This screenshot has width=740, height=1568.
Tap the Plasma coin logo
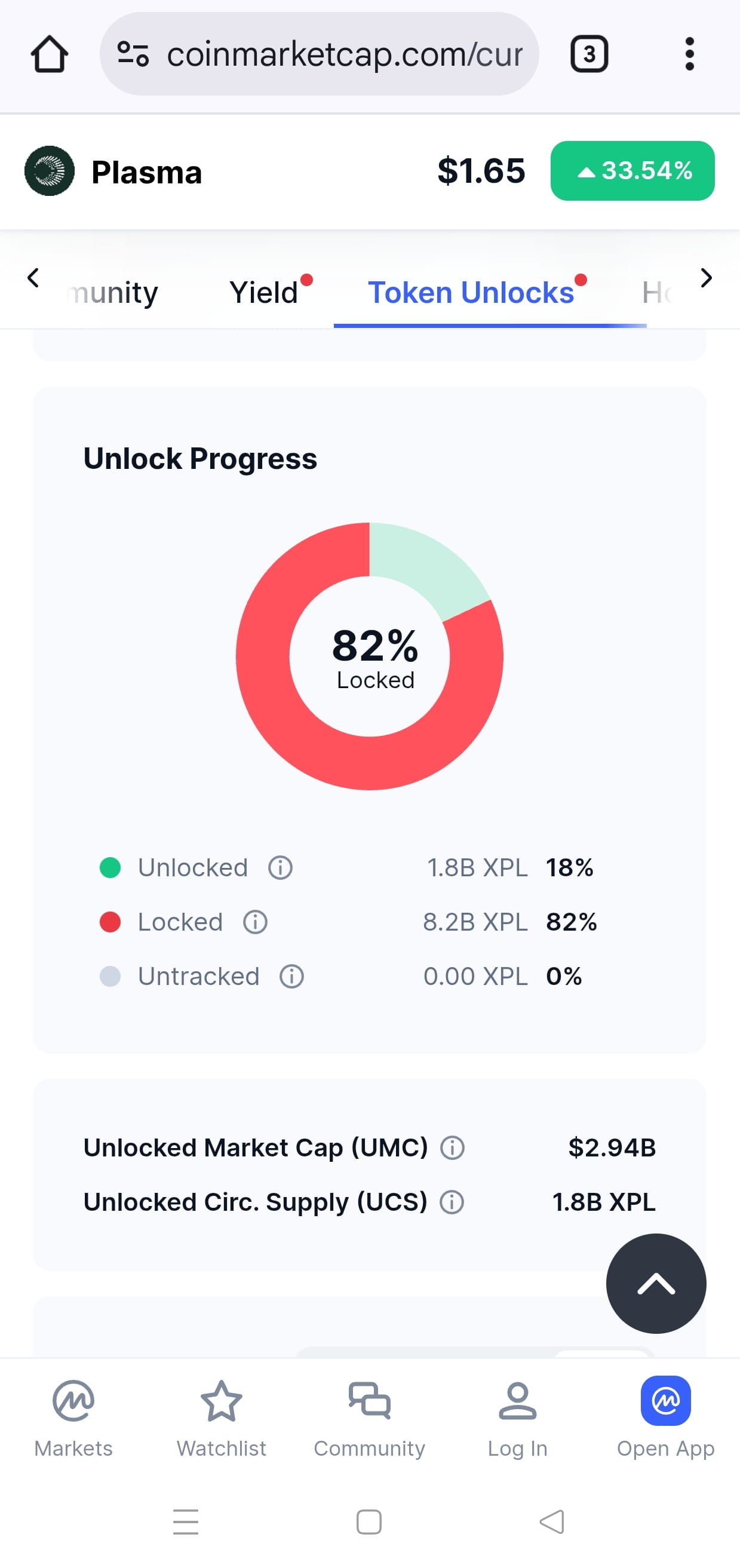pos(50,171)
